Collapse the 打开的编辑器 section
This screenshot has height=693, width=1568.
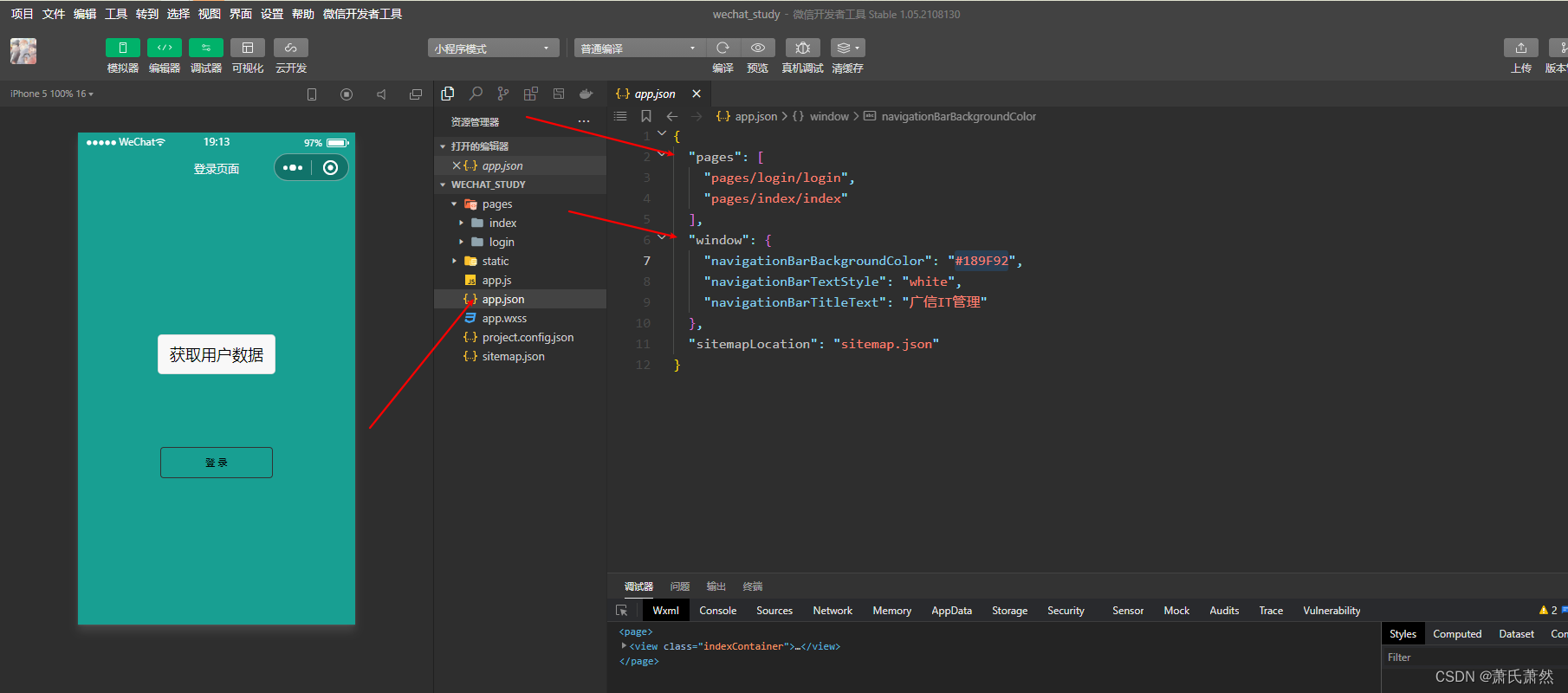point(443,146)
